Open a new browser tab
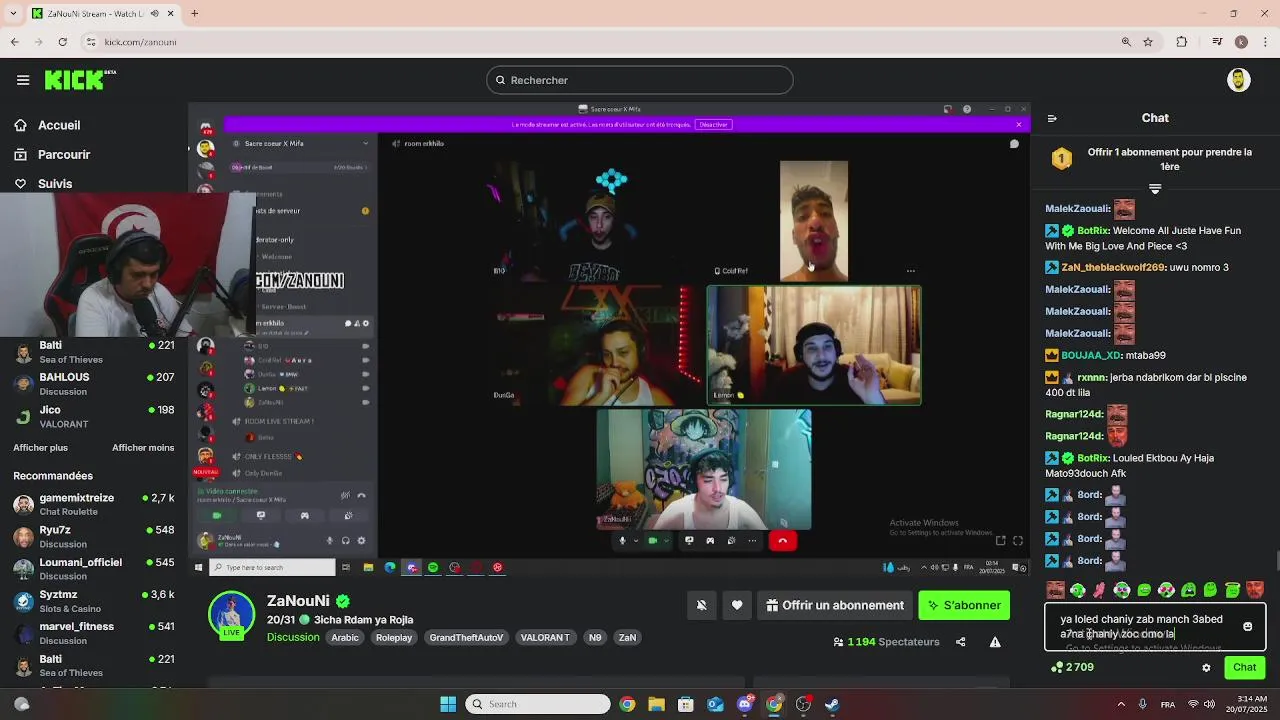The height and width of the screenshot is (720, 1280). 194,13
